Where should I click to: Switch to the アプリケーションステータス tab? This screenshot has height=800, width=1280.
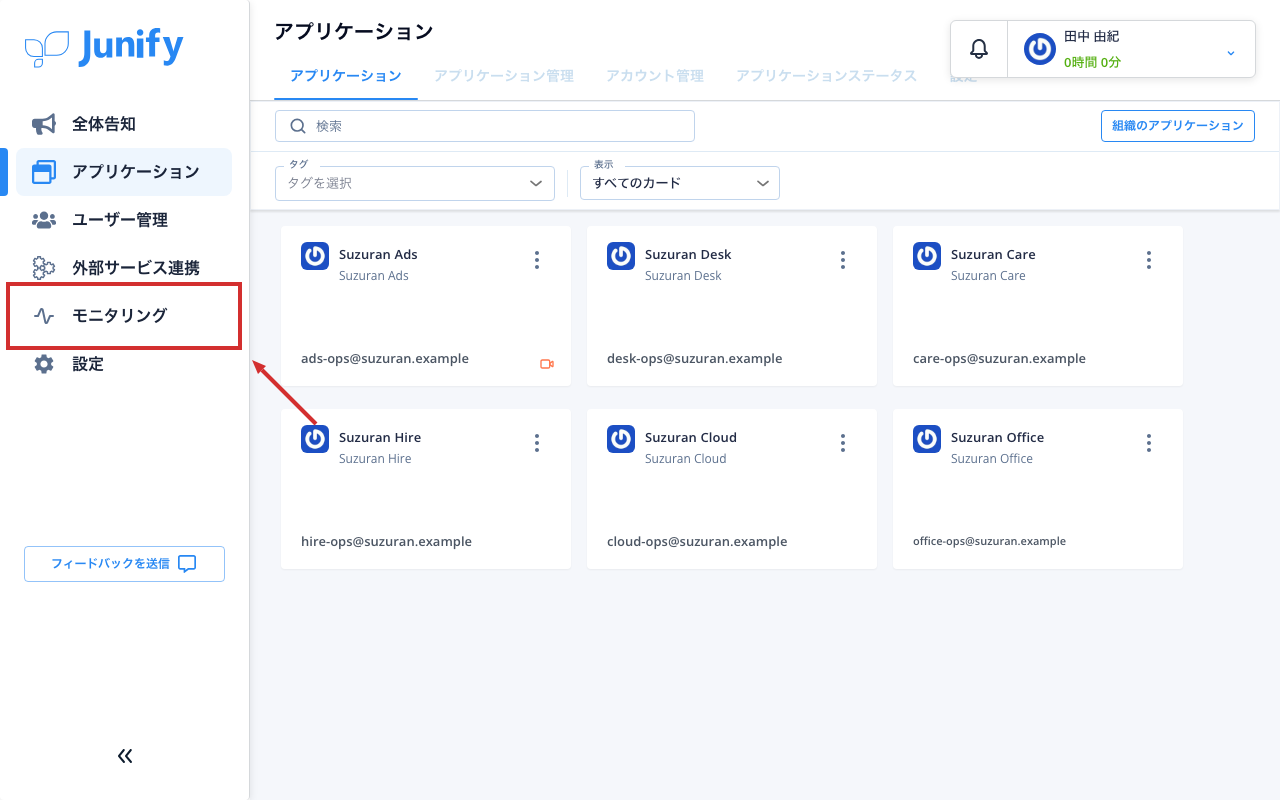[827, 76]
